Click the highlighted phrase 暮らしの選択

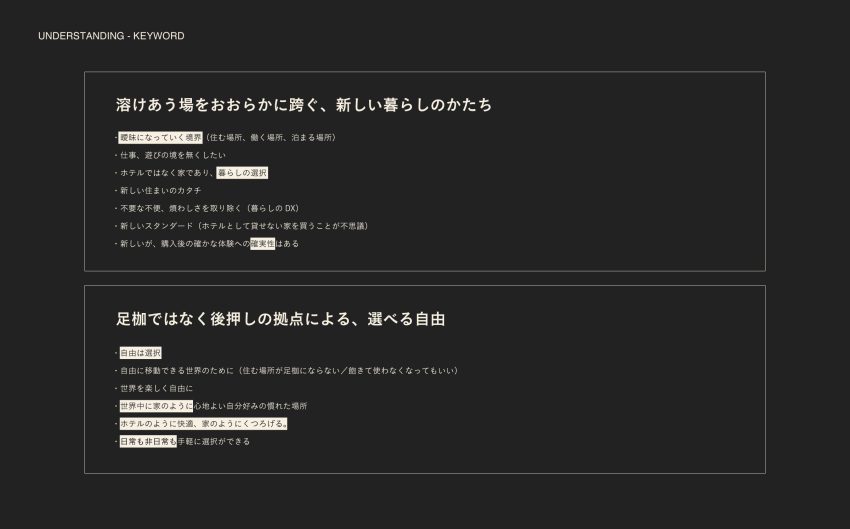tap(242, 173)
